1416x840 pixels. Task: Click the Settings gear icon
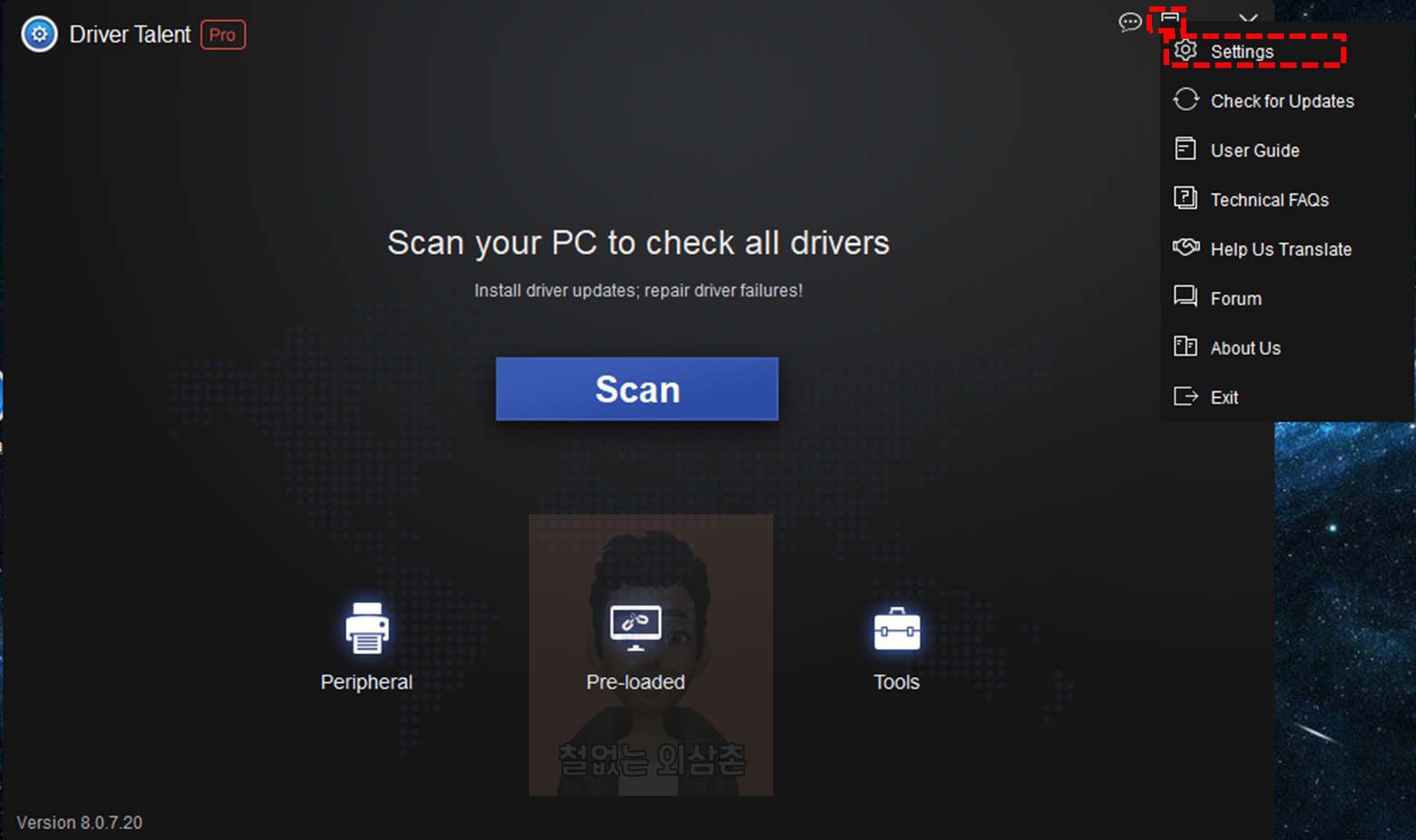pos(1185,51)
